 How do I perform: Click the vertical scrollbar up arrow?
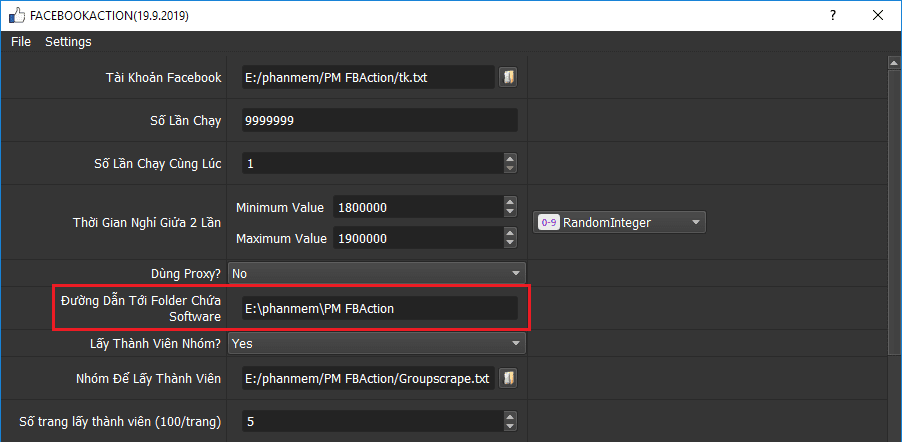point(894,62)
